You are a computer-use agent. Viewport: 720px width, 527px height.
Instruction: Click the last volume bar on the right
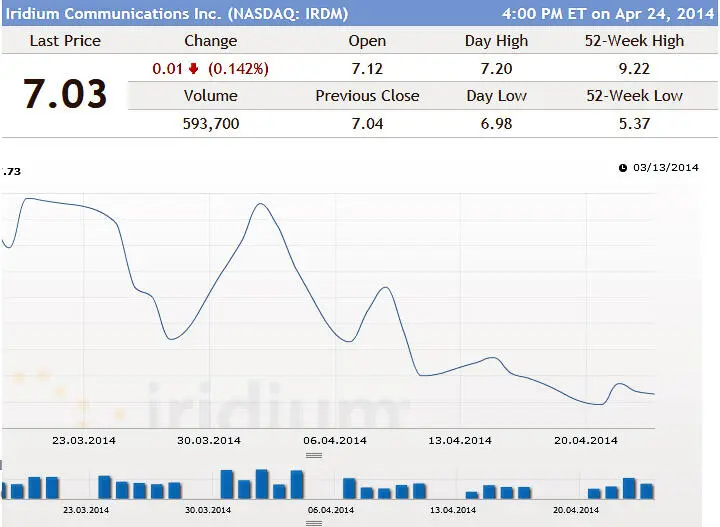pyautogui.click(x=647, y=491)
